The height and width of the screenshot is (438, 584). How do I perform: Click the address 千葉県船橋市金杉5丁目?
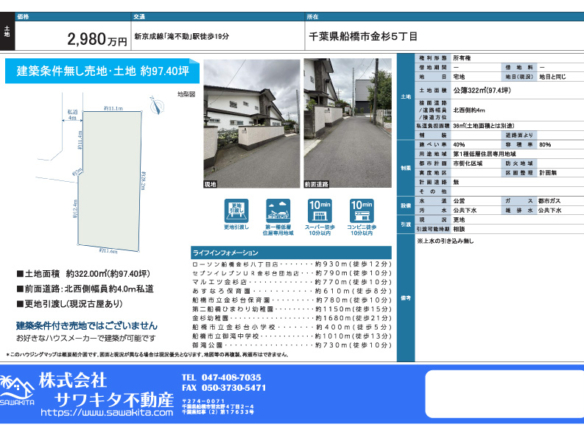click(363, 36)
